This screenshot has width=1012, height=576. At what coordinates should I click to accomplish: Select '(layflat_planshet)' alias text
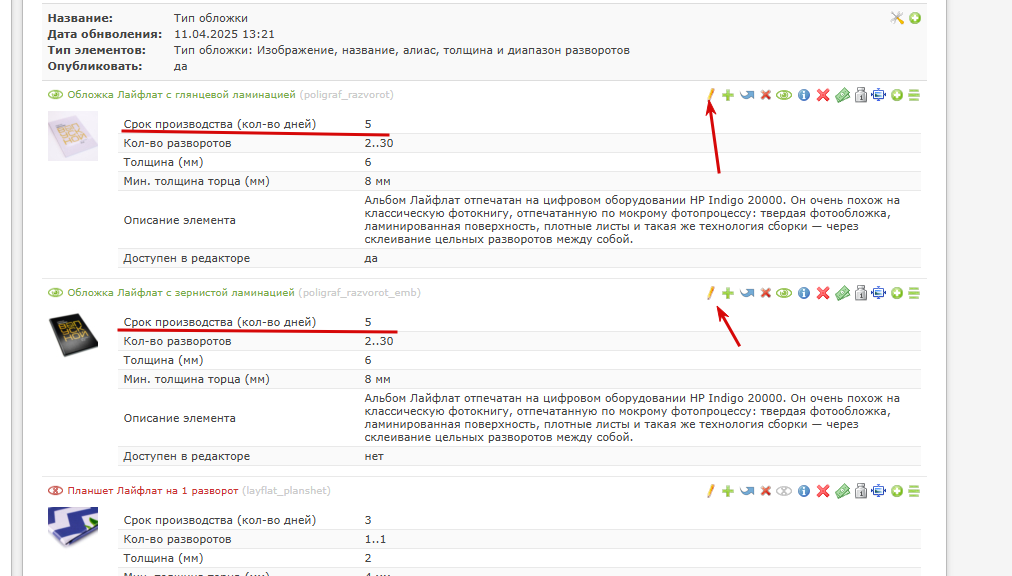(x=287, y=491)
